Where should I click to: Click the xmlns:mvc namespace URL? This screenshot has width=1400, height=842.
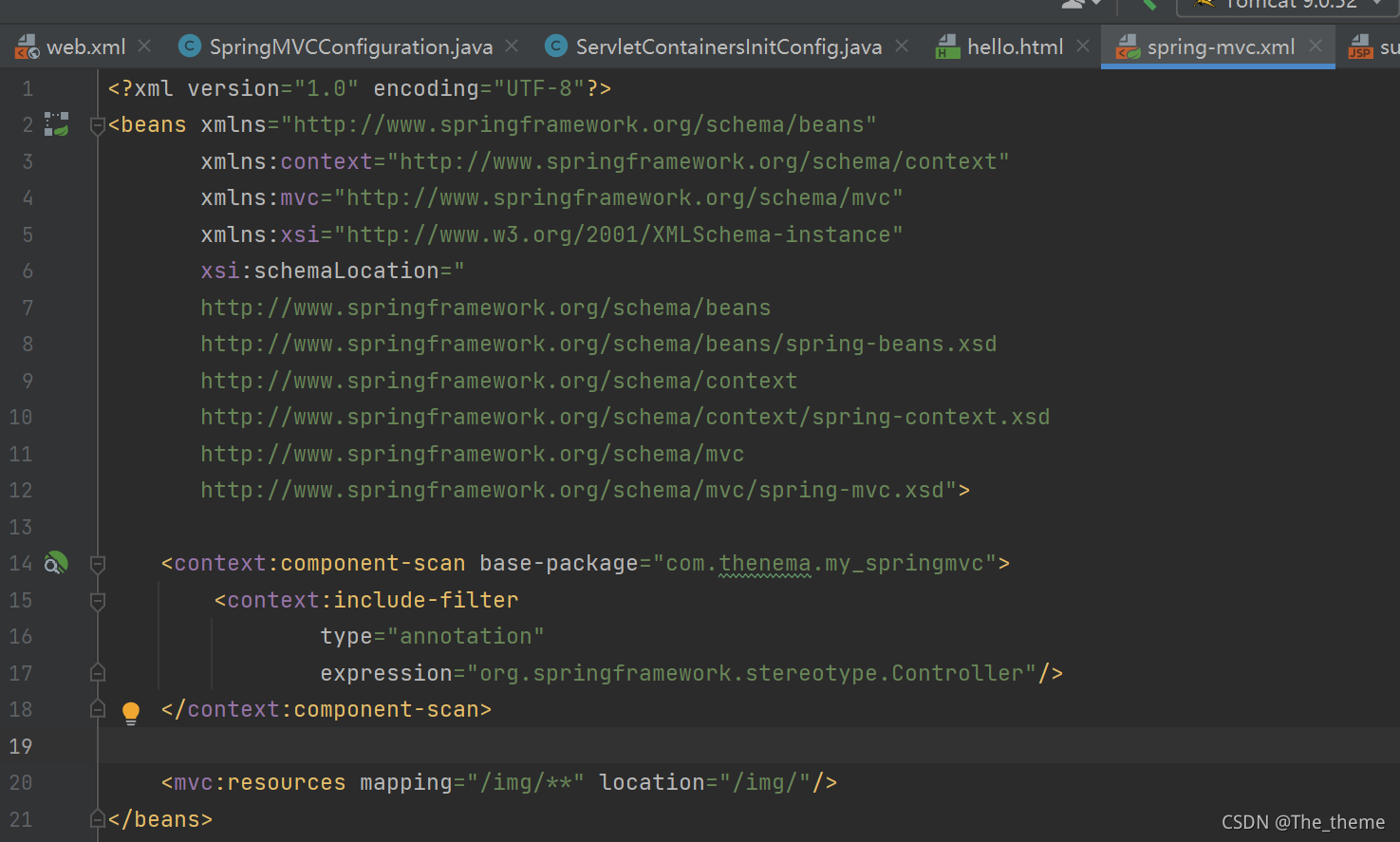(618, 197)
